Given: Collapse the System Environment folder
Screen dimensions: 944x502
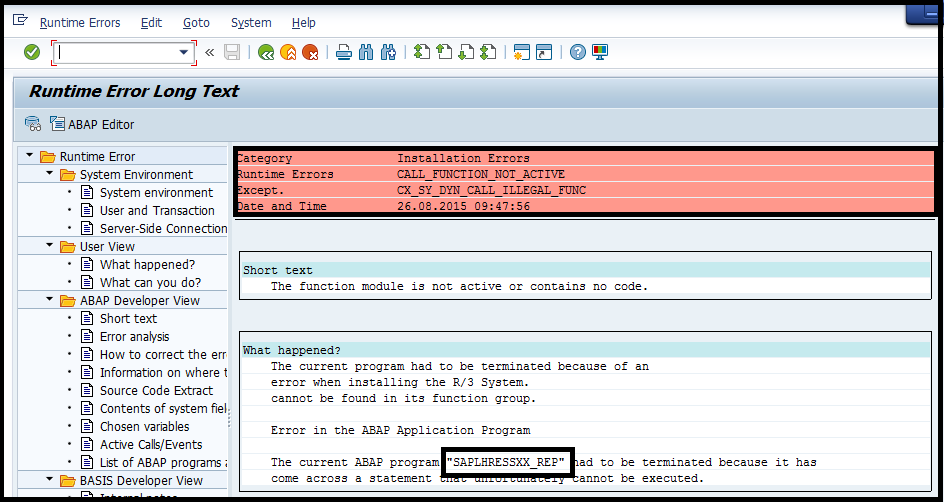Looking at the screenshot, I should pos(49,173).
